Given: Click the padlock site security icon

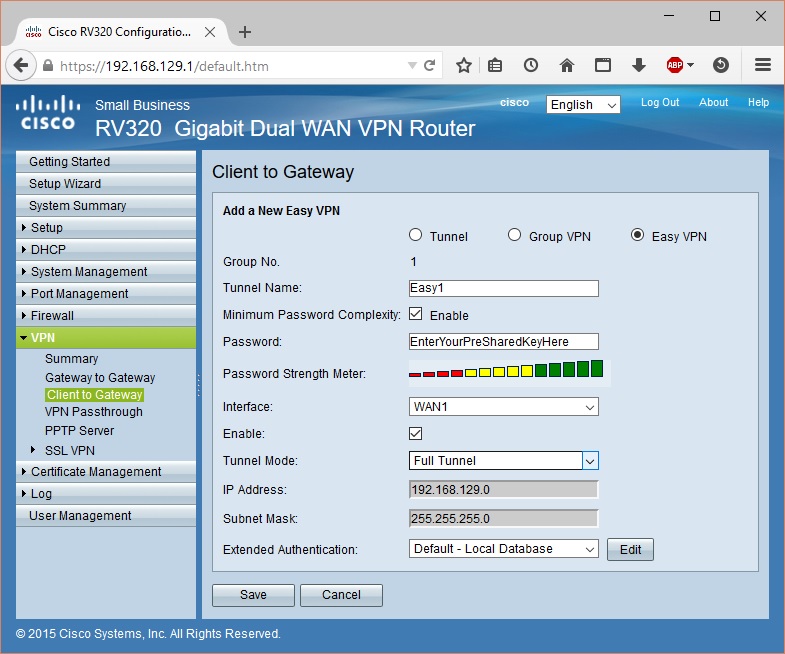Looking at the screenshot, I should pos(48,66).
